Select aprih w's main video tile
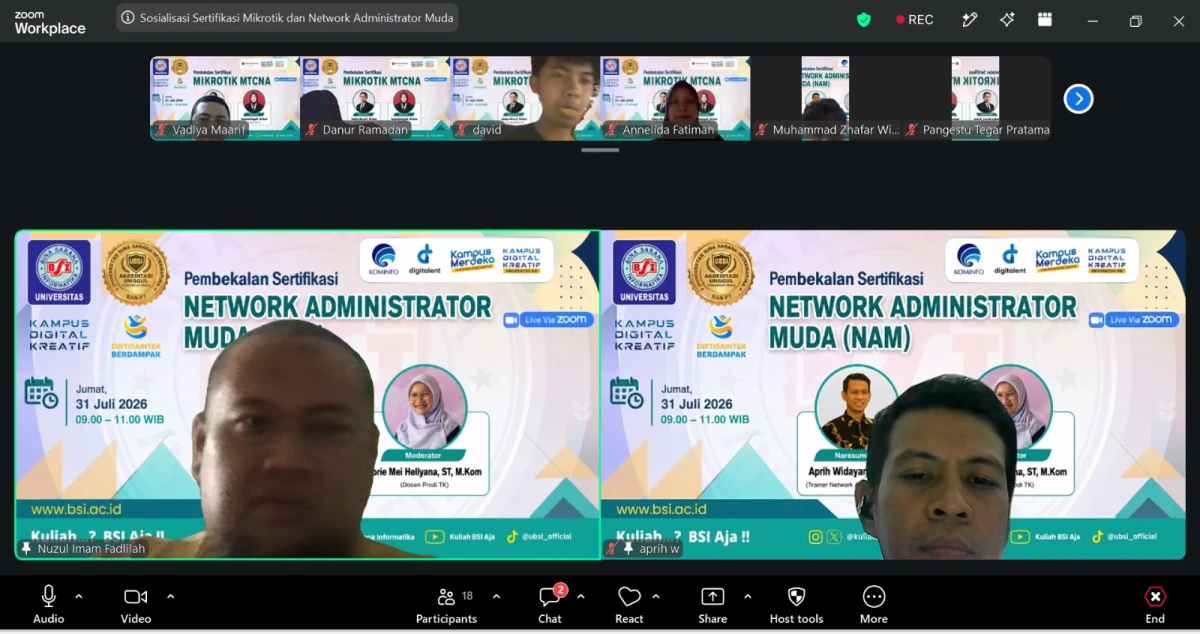Screen dimensions: 1200x634 [893, 394]
